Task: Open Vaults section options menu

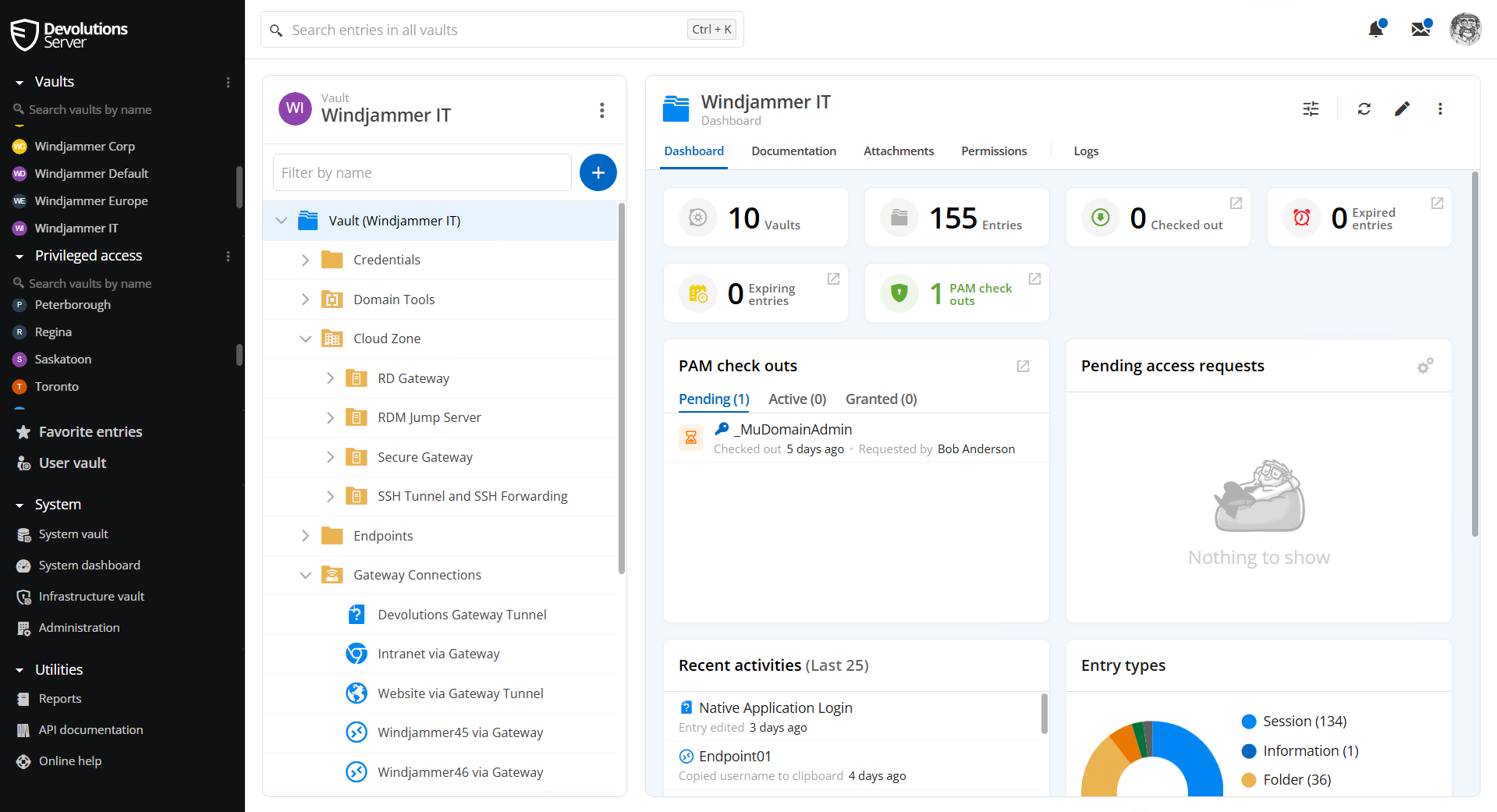Action: tap(228, 82)
